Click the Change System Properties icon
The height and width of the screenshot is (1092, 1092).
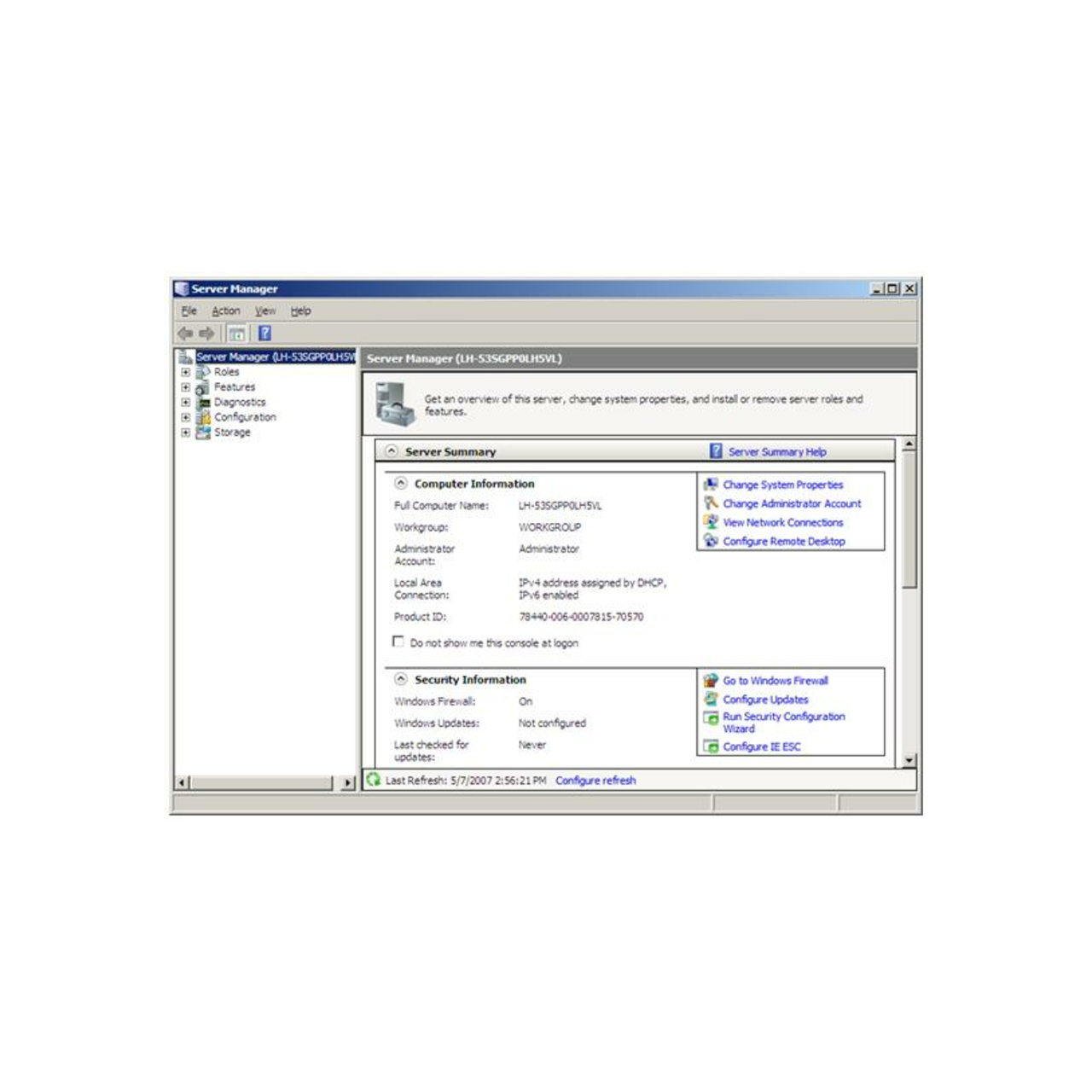pyautogui.click(x=711, y=485)
